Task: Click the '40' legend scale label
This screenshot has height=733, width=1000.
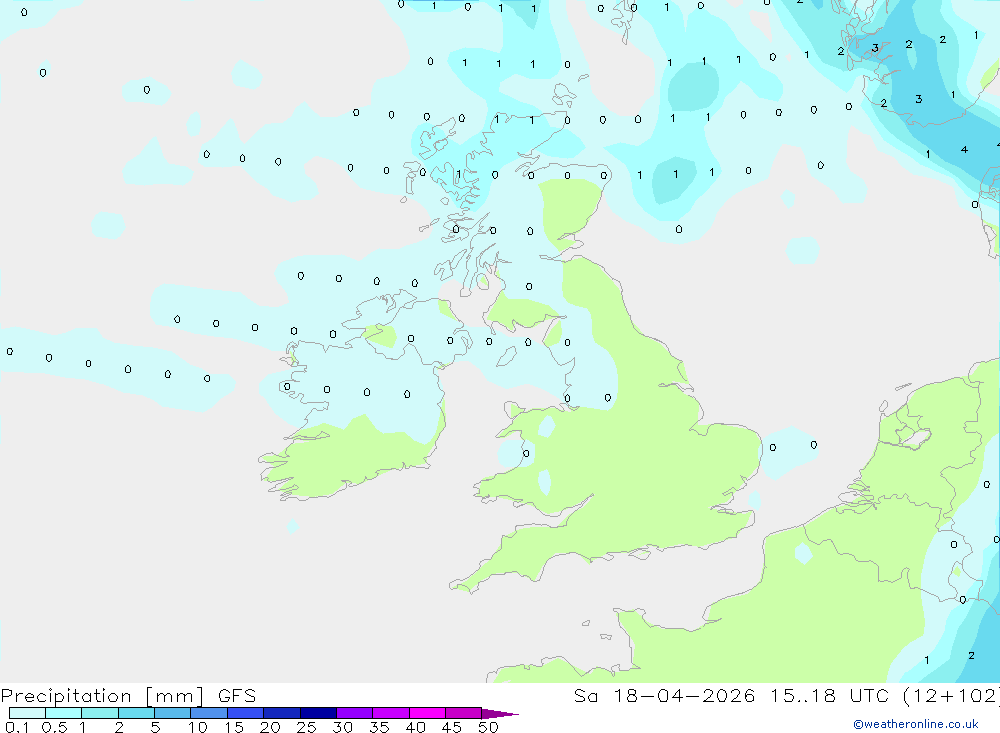Action: pyautogui.click(x=415, y=727)
